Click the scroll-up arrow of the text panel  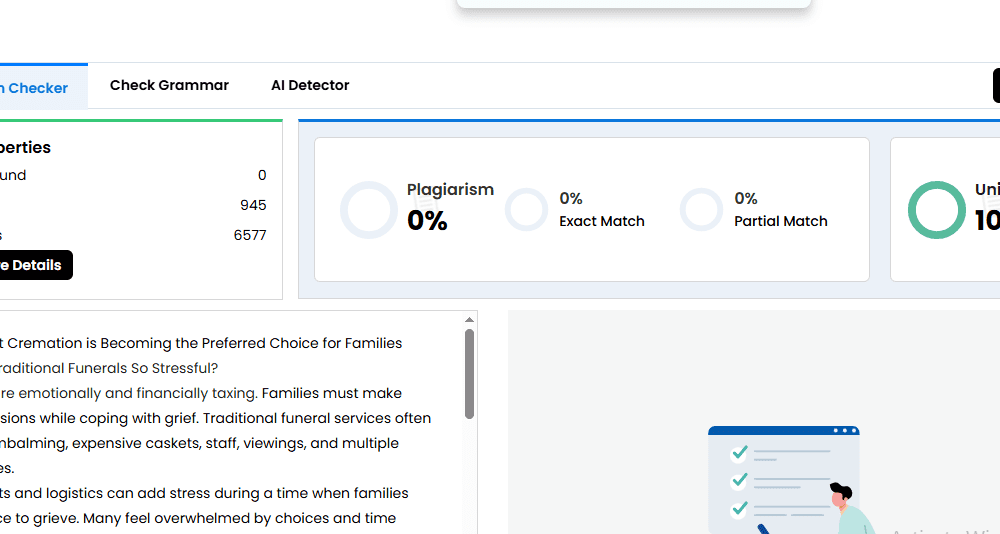469,320
